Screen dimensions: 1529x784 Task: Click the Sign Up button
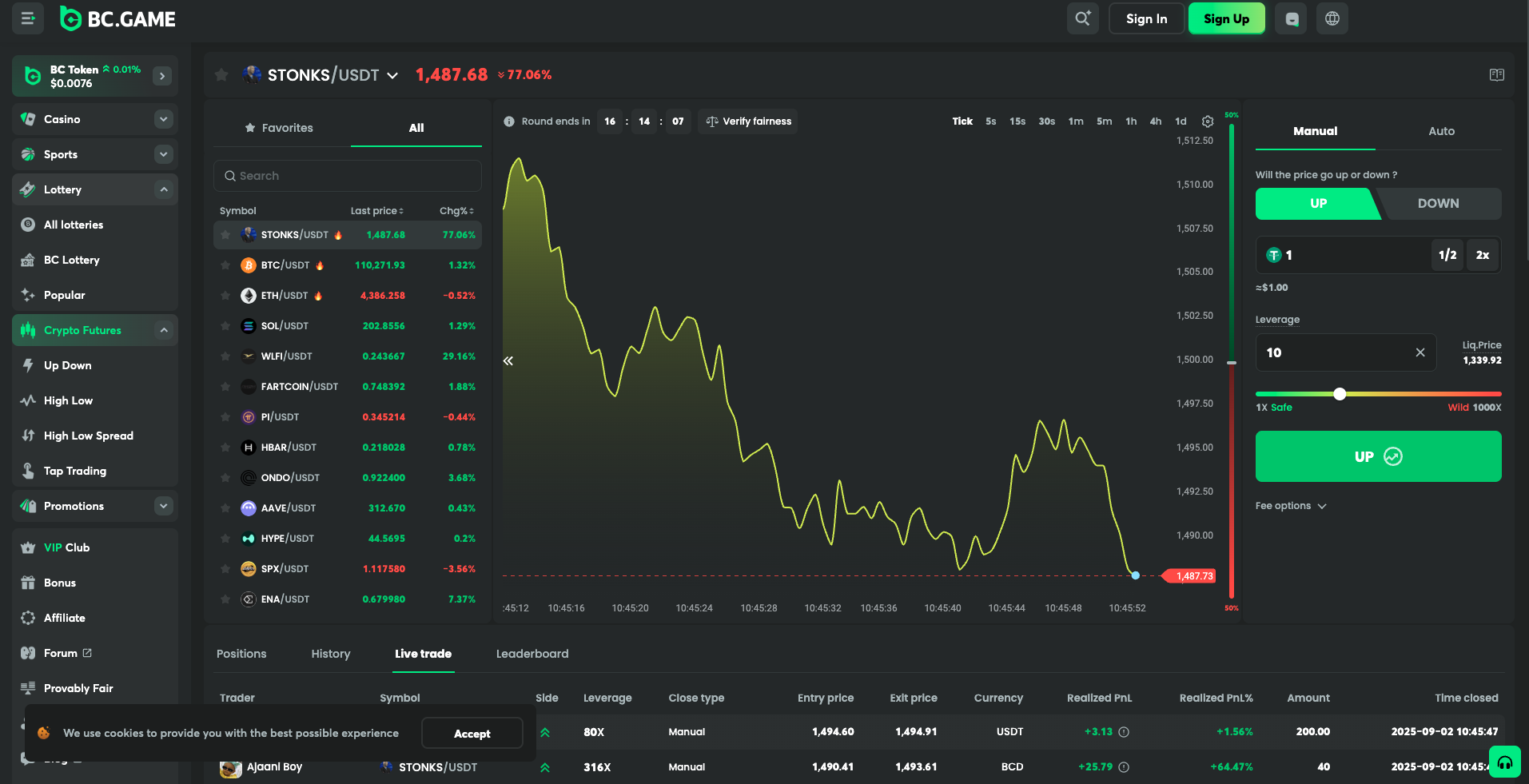click(x=1226, y=18)
